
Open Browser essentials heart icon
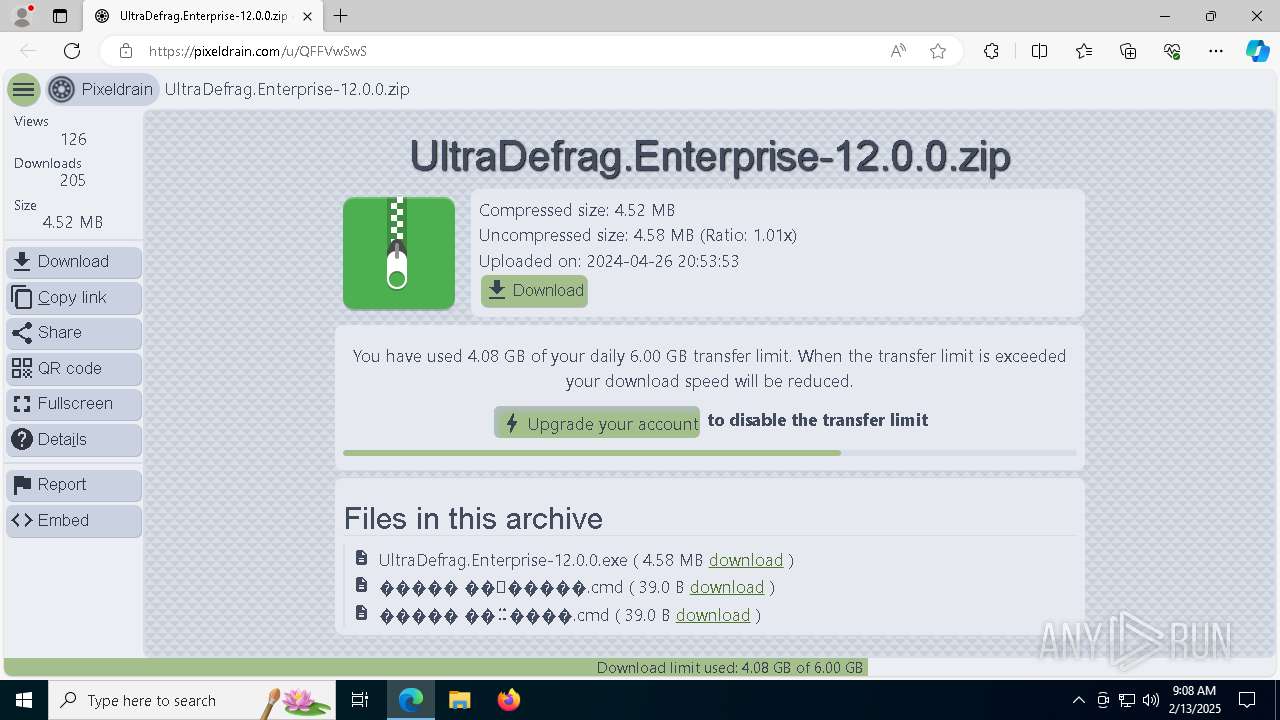tap(1172, 51)
